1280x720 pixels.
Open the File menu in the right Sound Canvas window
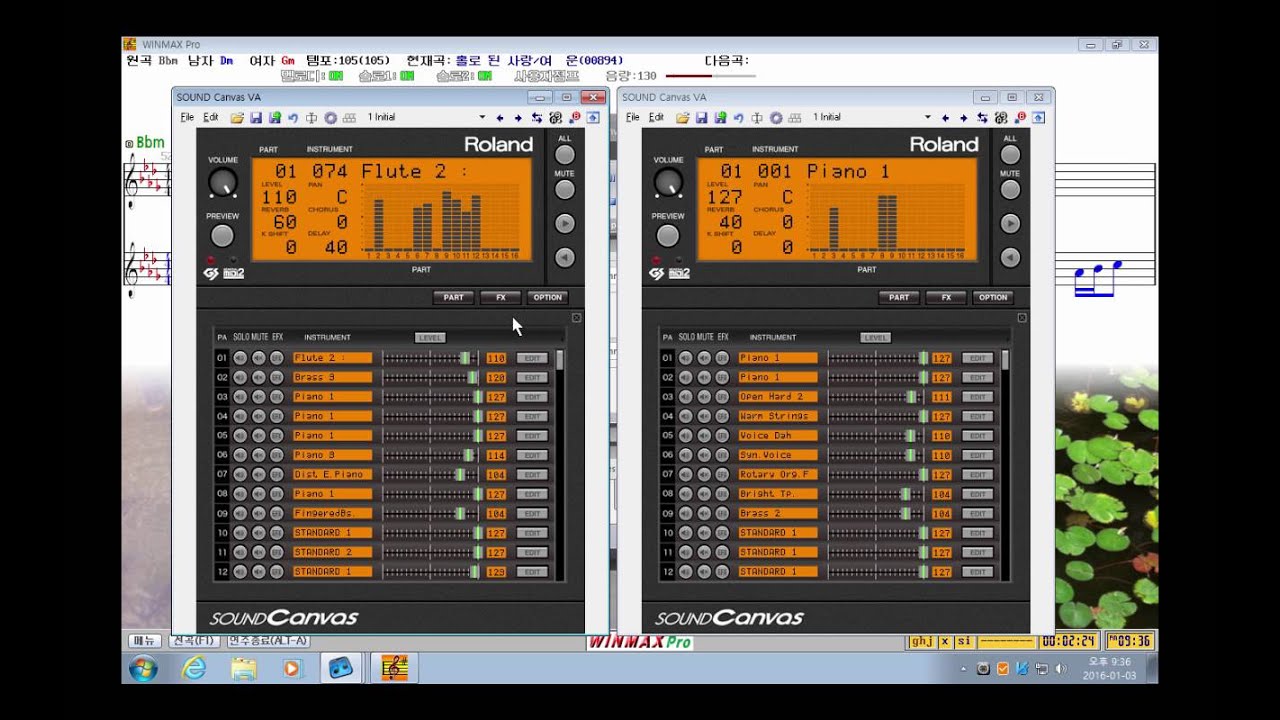tap(632, 118)
